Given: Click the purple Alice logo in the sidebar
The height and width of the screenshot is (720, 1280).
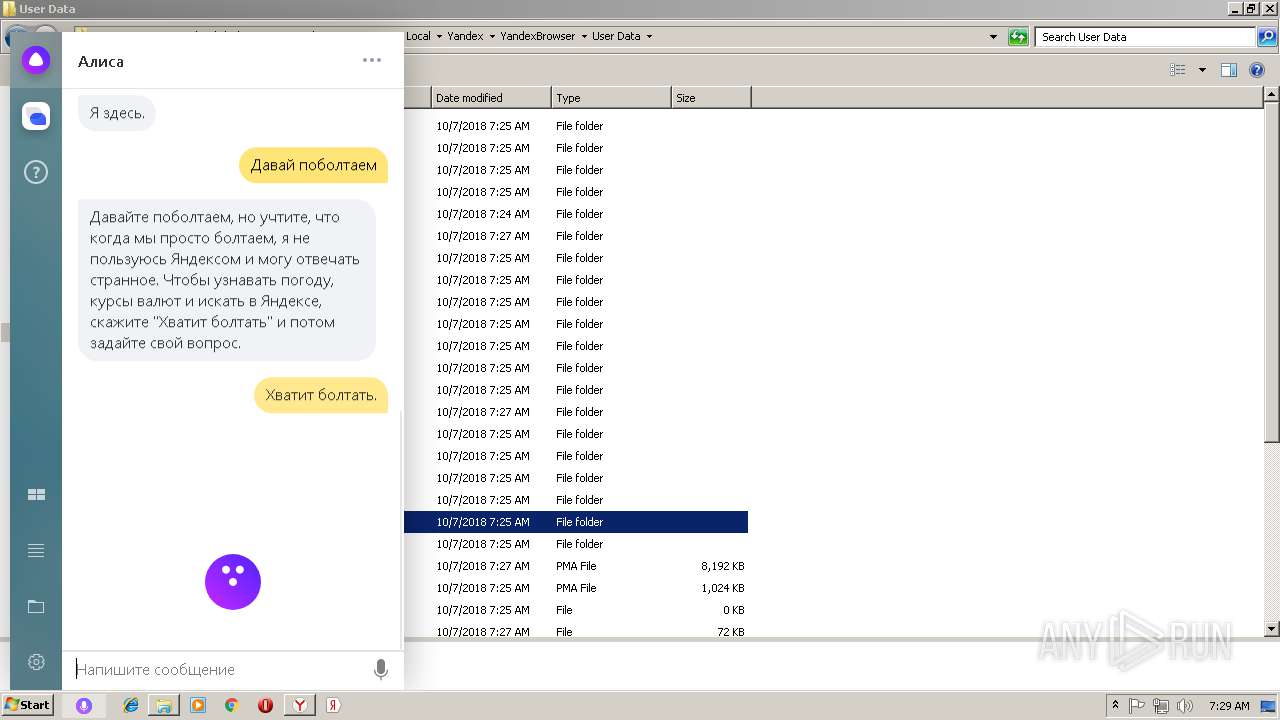Looking at the screenshot, I should coord(36,60).
